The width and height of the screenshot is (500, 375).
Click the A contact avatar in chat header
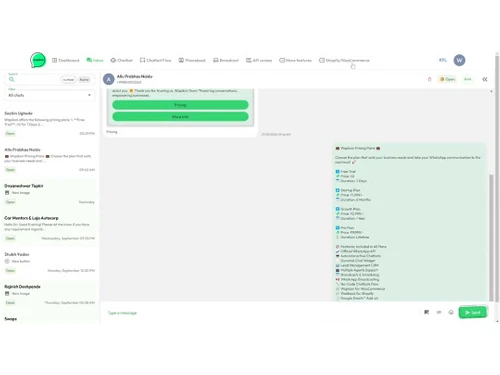point(109,79)
